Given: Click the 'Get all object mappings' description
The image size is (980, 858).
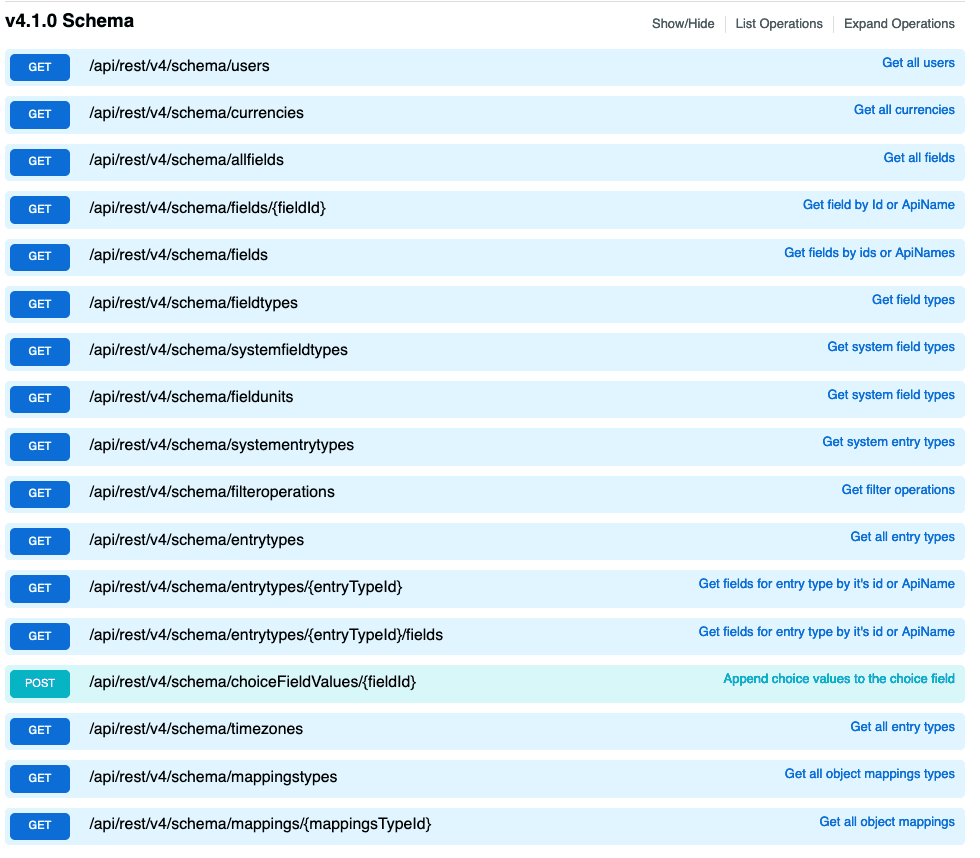Looking at the screenshot, I should 887,821.
